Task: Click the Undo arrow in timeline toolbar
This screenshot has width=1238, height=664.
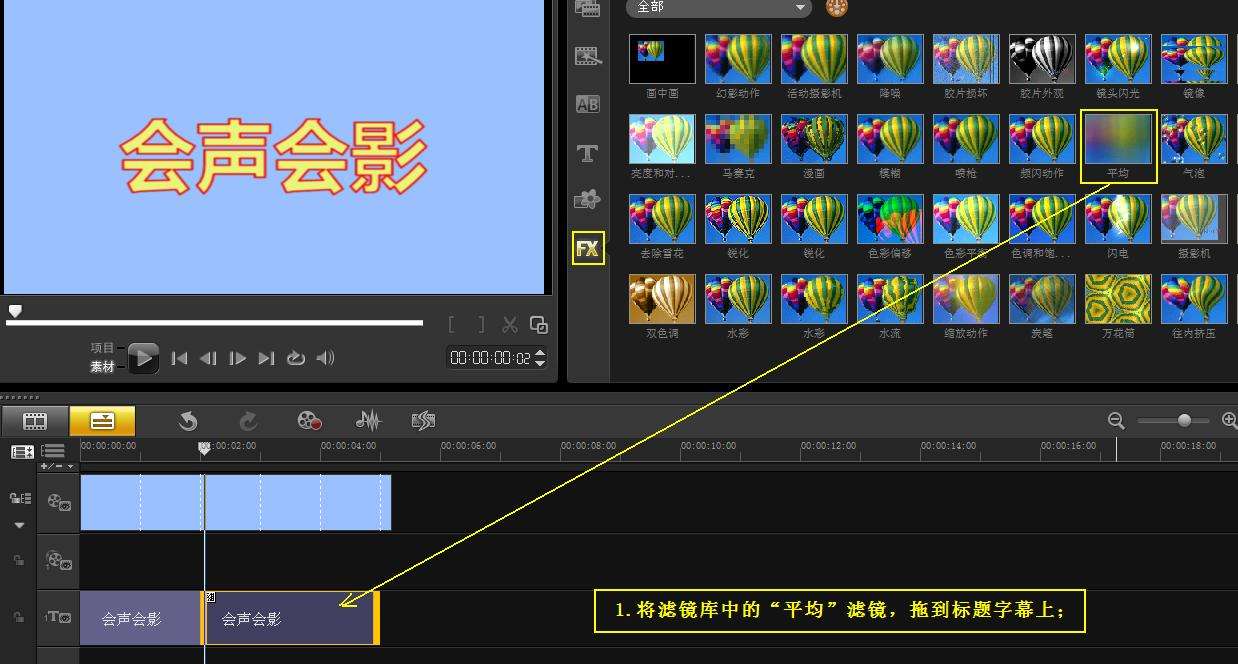Action: (188, 421)
